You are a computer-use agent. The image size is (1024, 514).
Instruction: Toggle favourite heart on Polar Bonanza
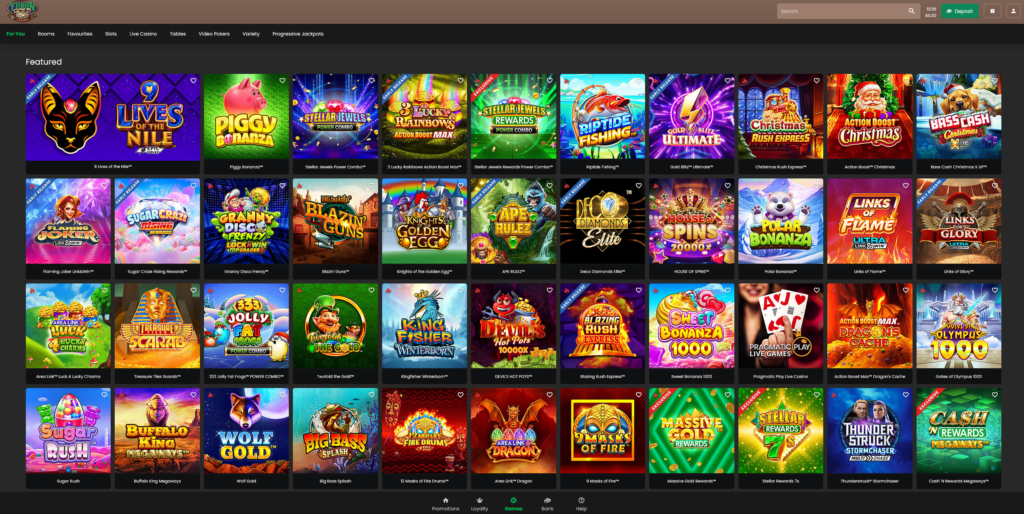coord(816,185)
